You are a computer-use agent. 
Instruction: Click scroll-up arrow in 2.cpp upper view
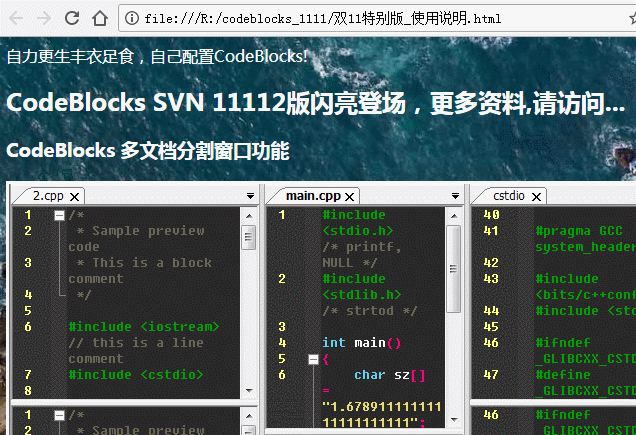point(249,215)
